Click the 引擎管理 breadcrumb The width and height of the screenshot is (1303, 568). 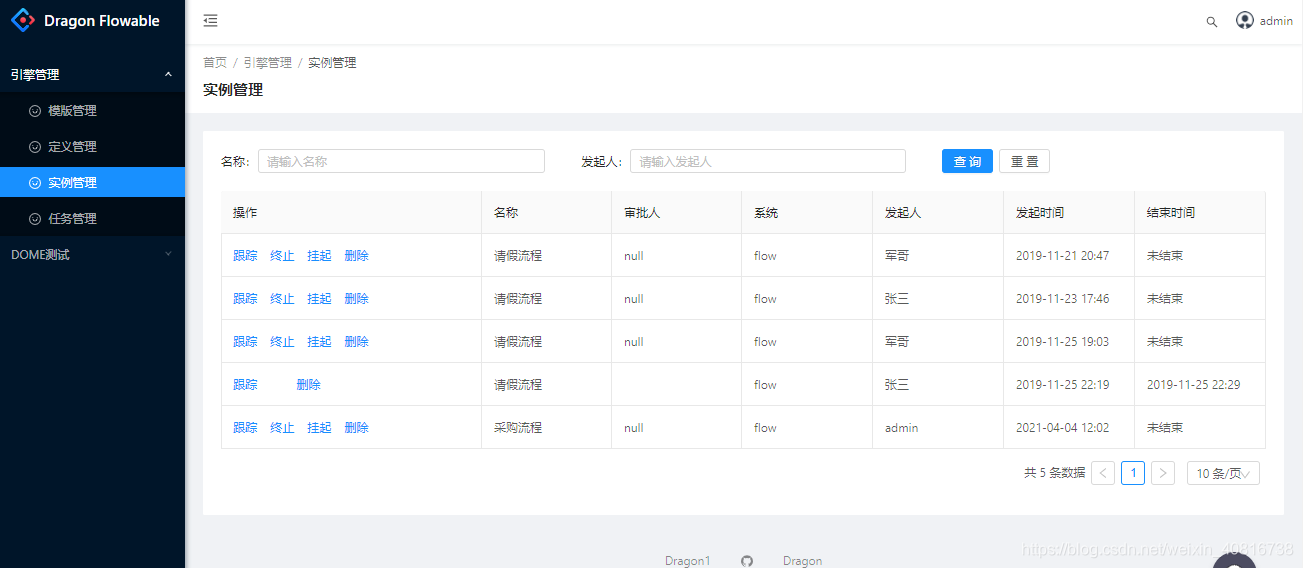(x=268, y=62)
